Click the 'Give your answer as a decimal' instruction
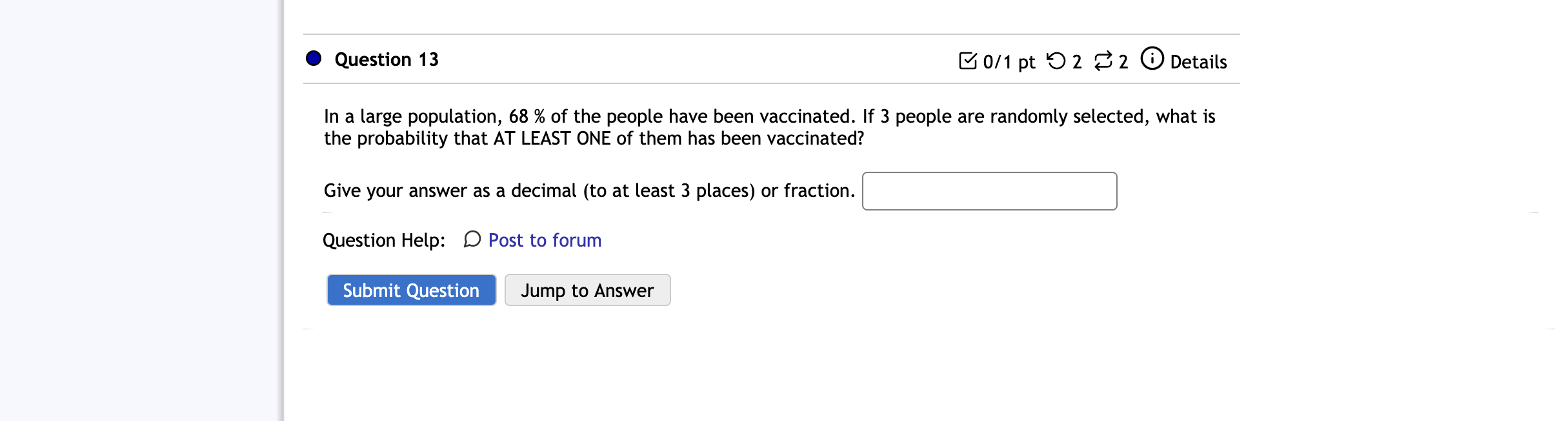Viewport: 1568px width, 421px height. (589, 190)
